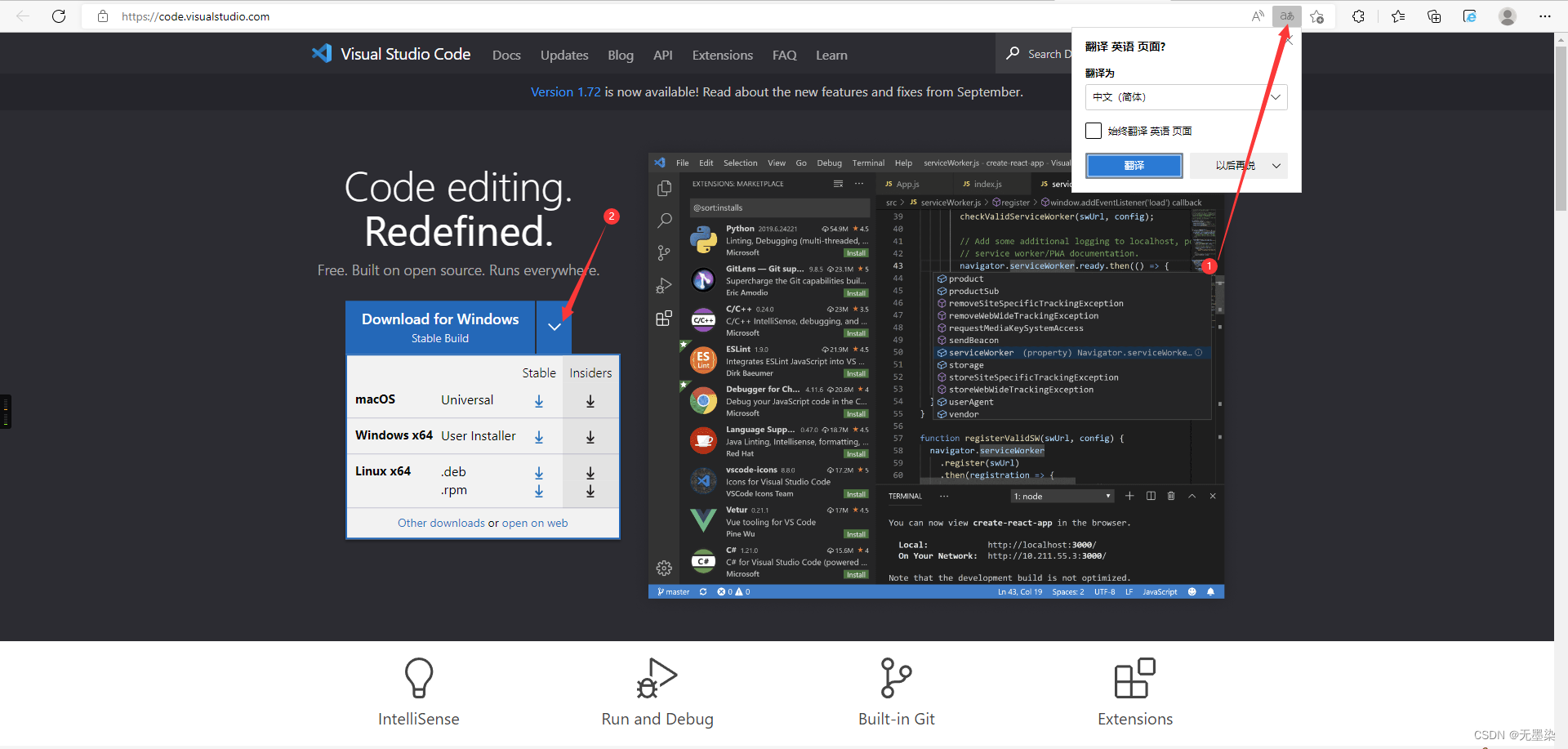Click the 'Insiders' column header
Screen dimensions: 1568x749
[590, 373]
